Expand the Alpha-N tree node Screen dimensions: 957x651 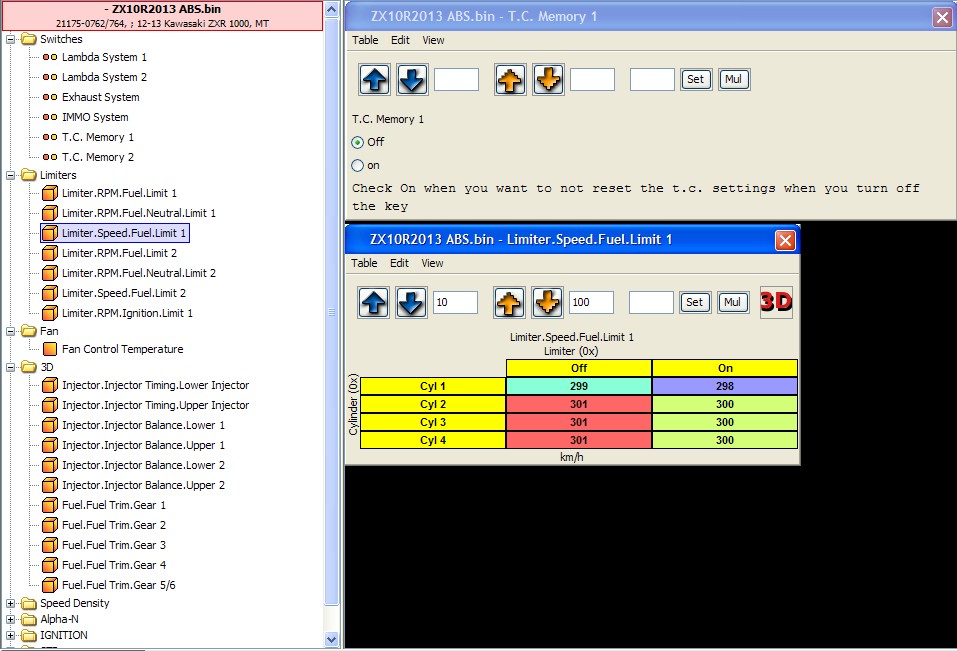11,619
